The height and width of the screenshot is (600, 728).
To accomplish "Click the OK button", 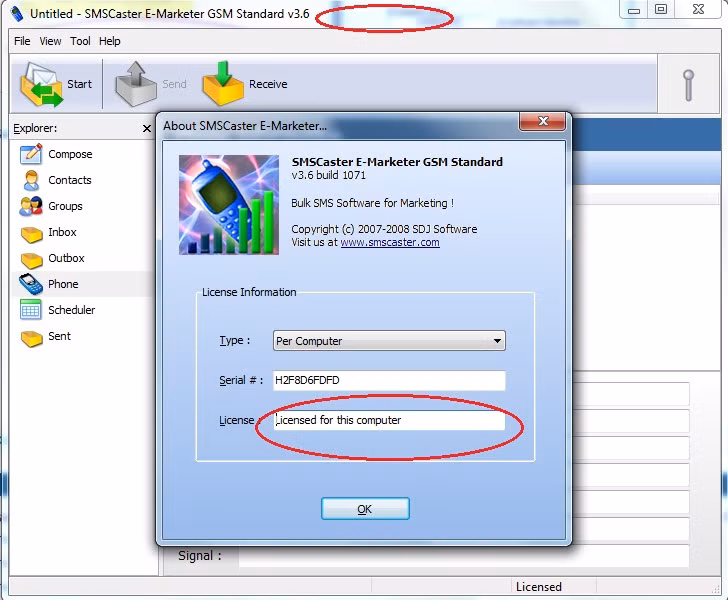I will point(365,509).
